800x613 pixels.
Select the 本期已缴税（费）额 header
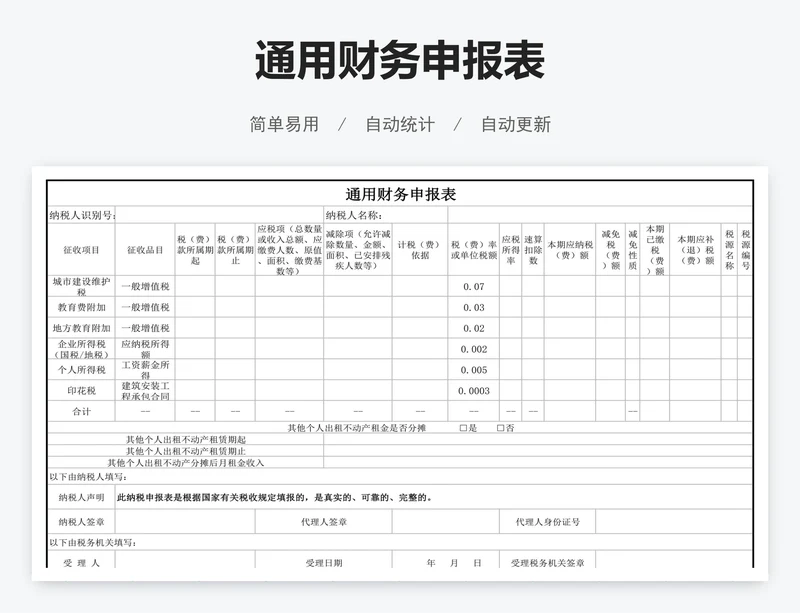655,250
